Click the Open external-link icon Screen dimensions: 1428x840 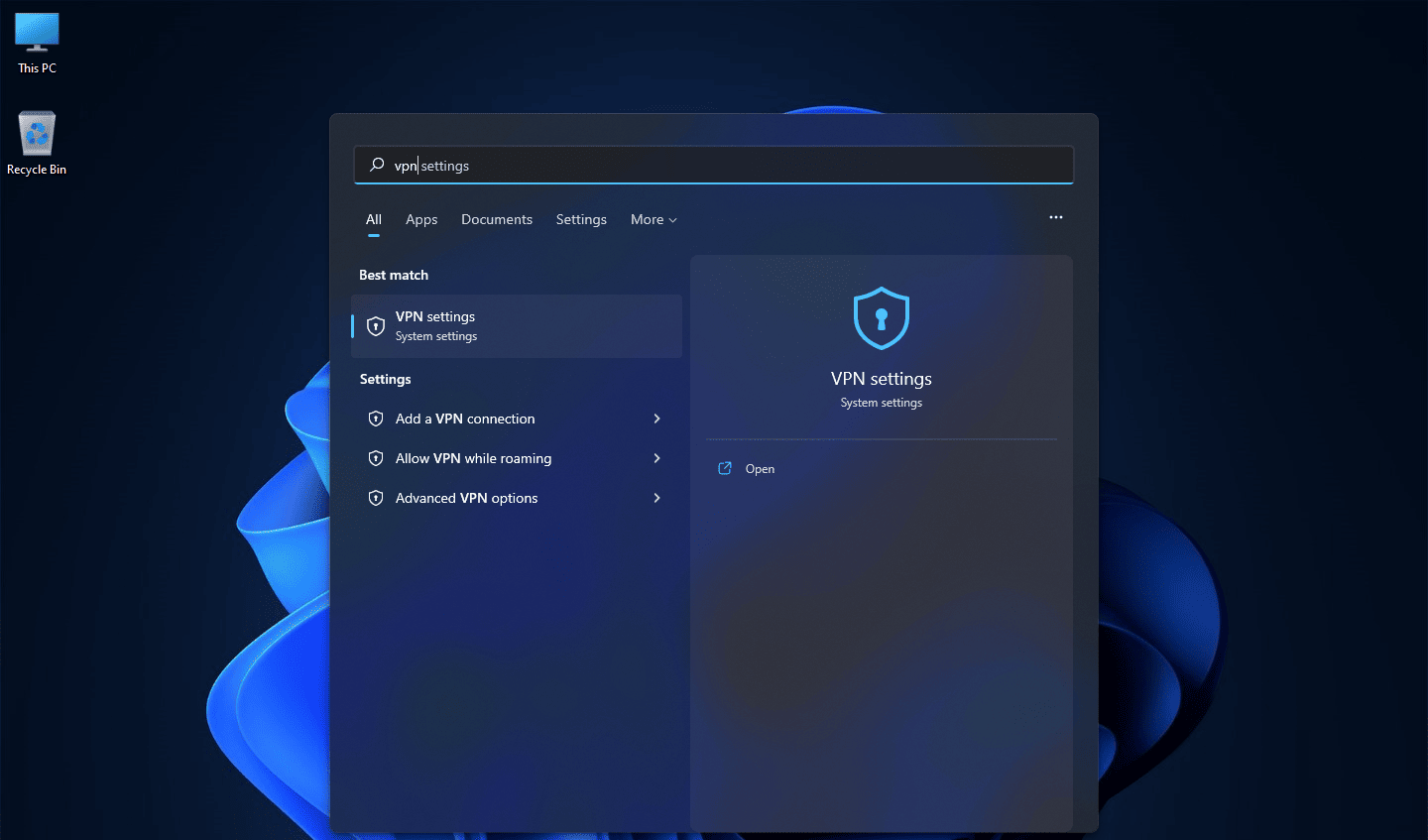[725, 468]
